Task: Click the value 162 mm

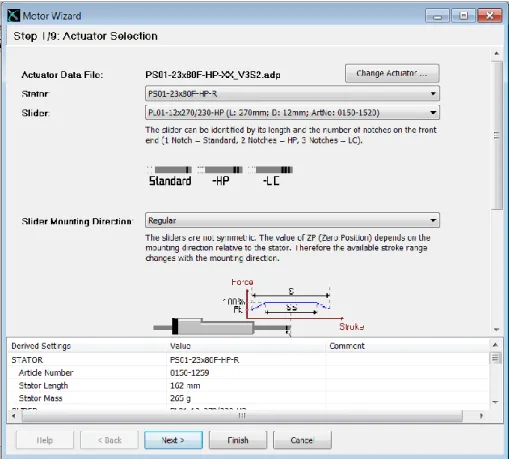Action: (x=185, y=386)
